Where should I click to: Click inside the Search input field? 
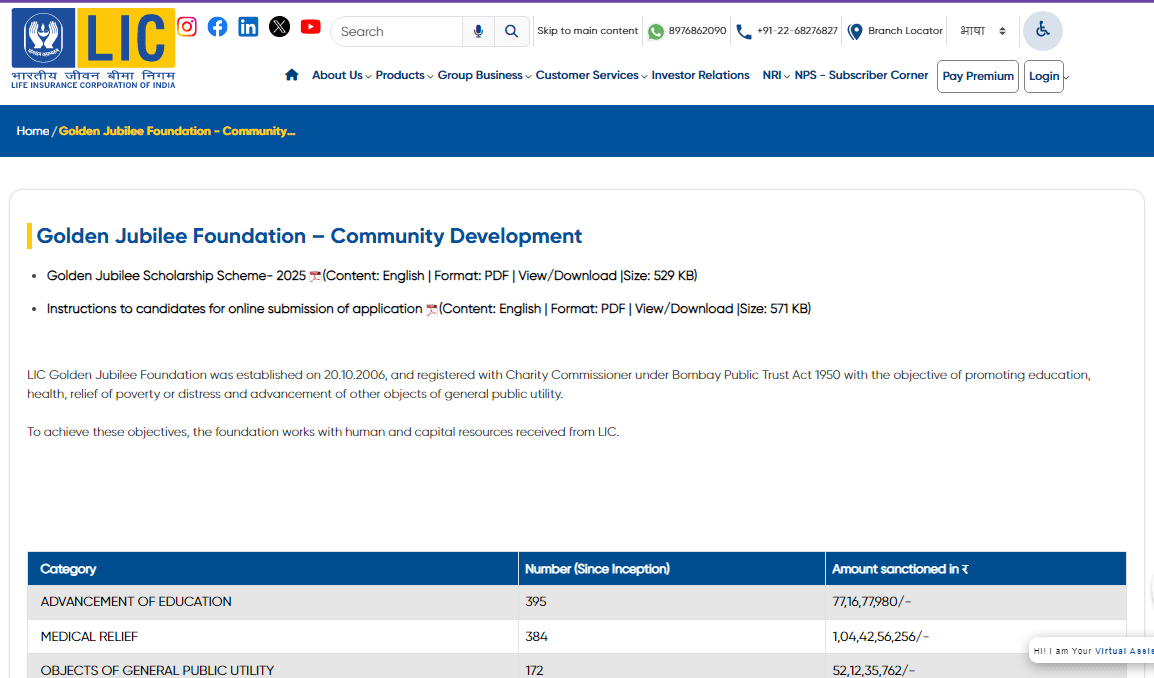pos(396,31)
